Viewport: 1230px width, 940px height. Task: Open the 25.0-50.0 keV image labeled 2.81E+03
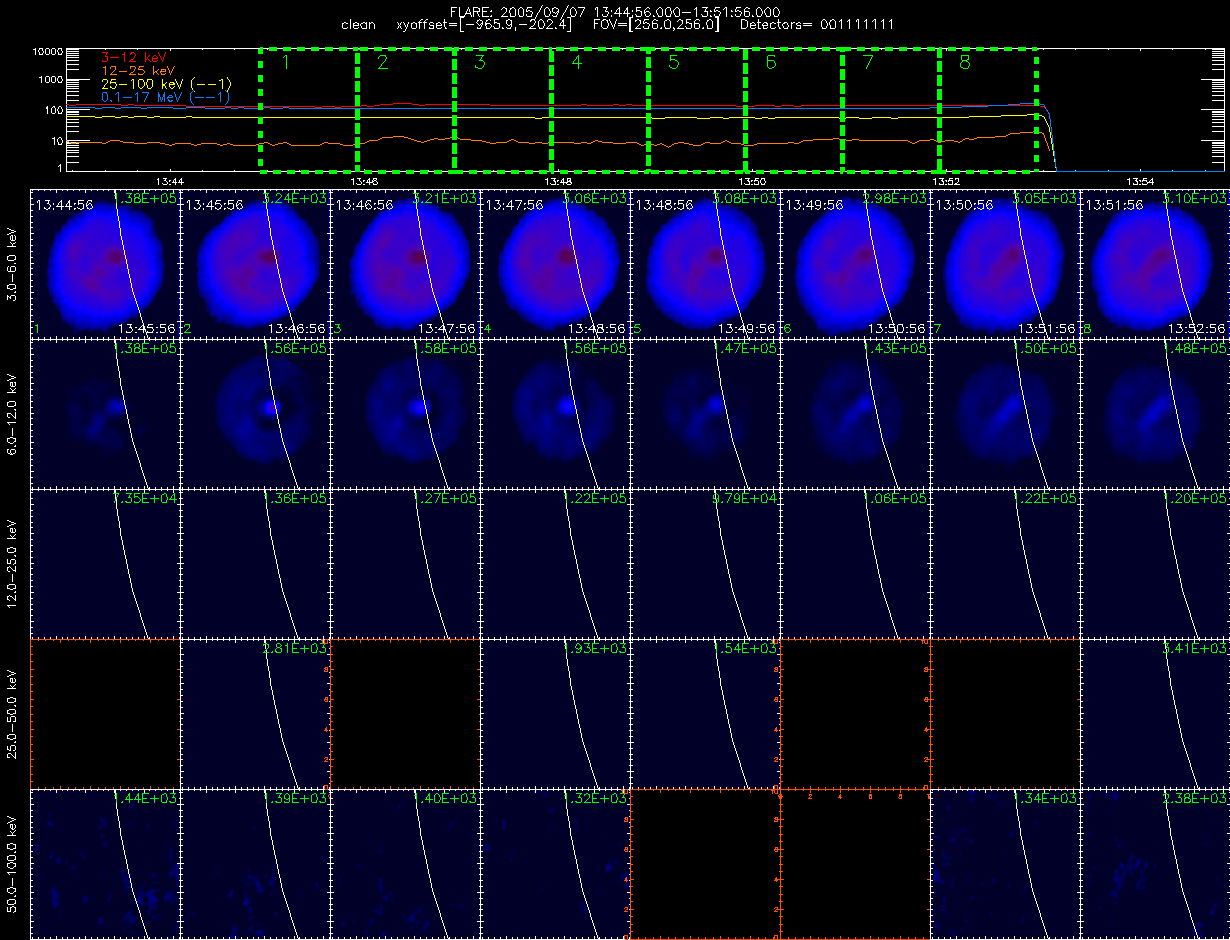pyautogui.click(x=255, y=712)
